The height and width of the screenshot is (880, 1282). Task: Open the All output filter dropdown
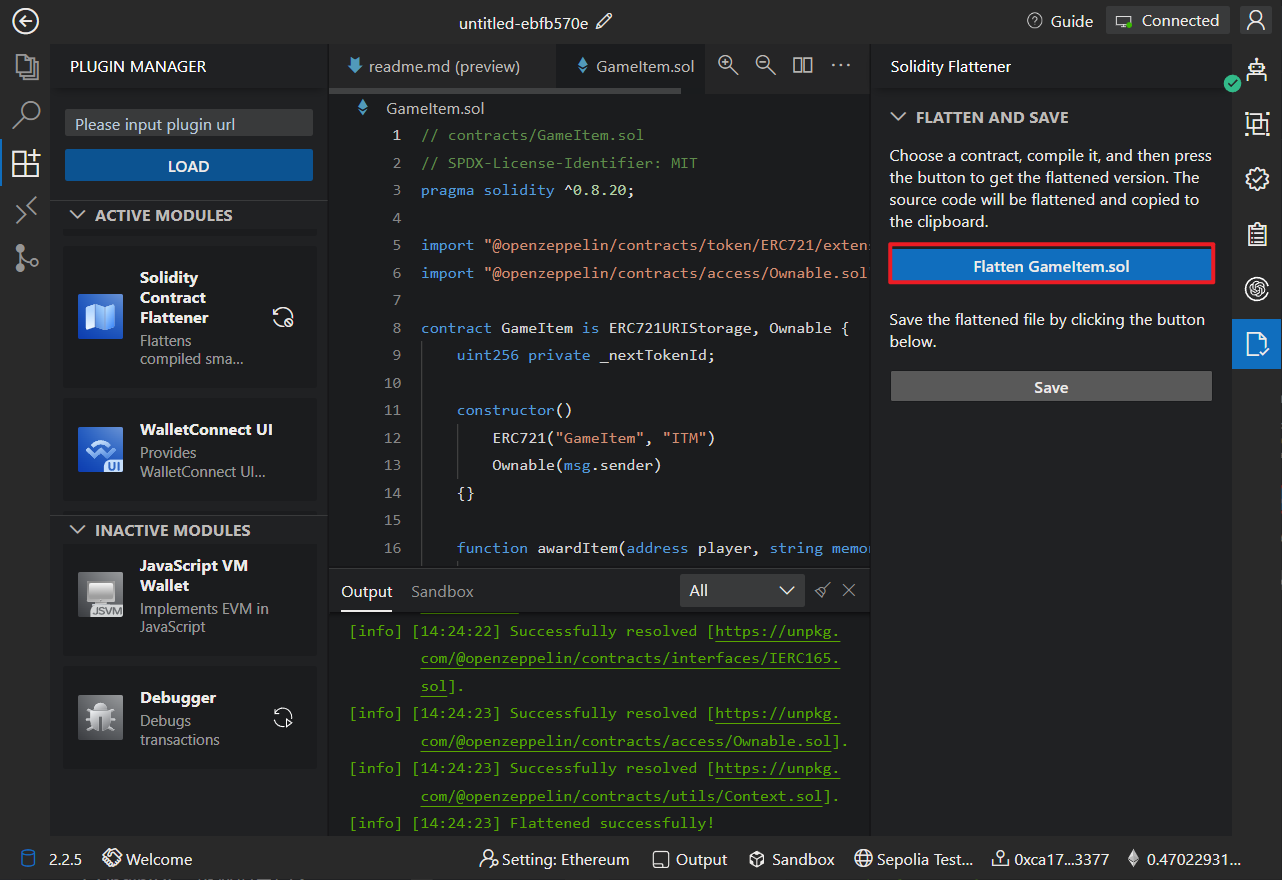click(741, 591)
